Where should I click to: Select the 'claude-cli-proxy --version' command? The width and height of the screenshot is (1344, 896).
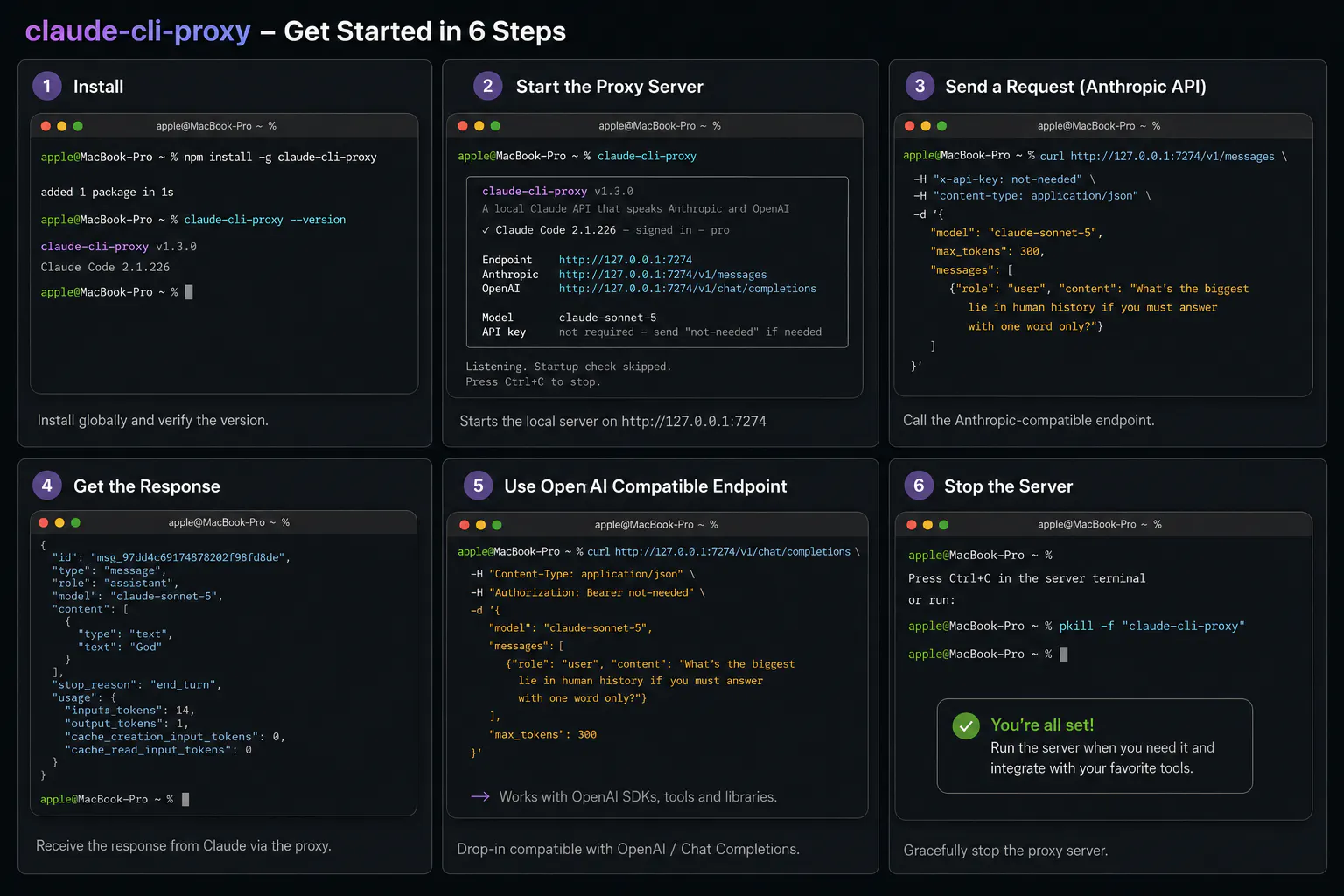[264, 220]
